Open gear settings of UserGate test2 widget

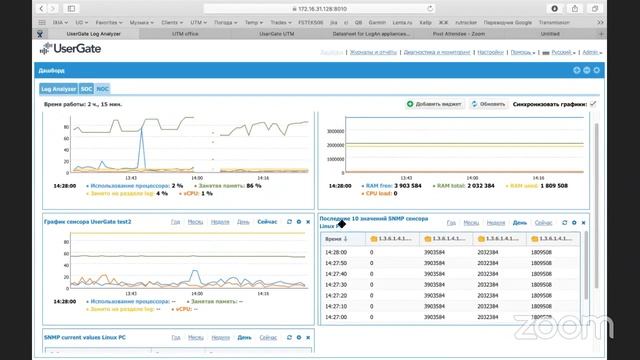pyautogui.click(x=299, y=222)
